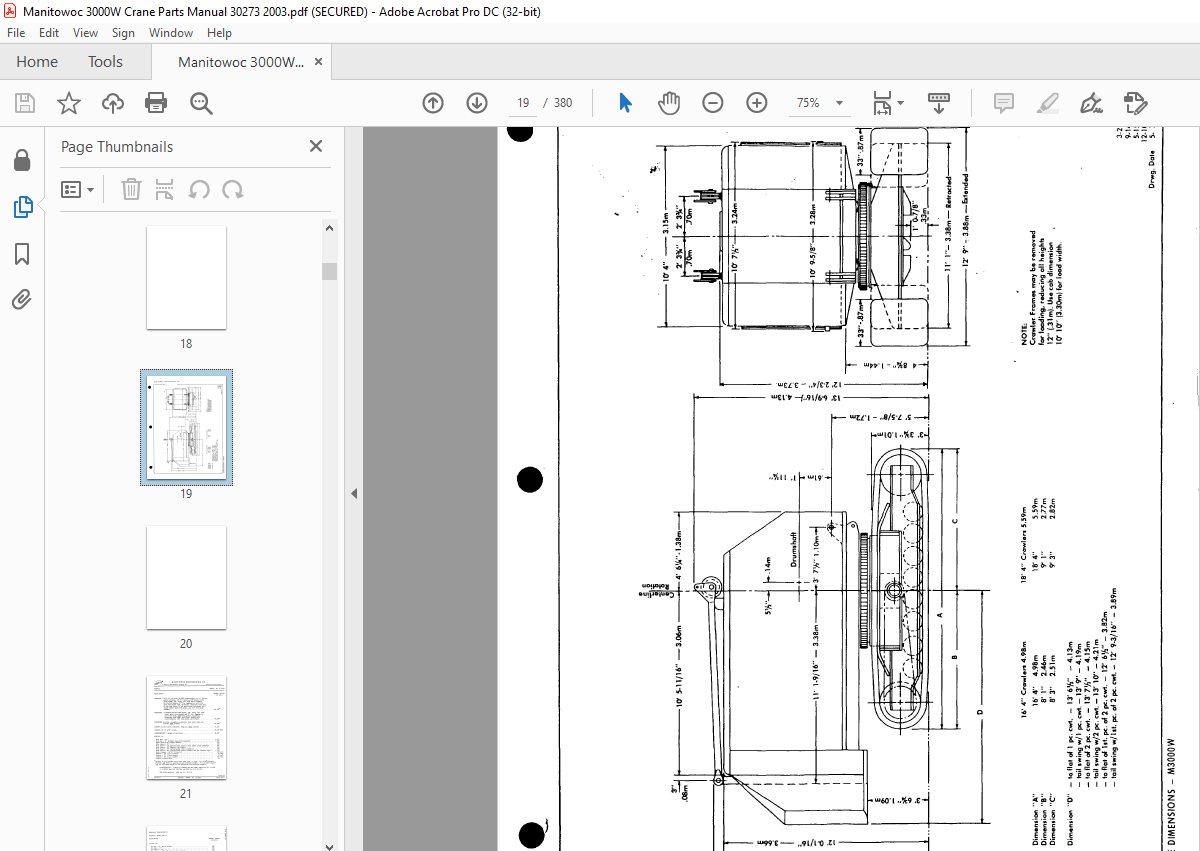The height and width of the screenshot is (851, 1200).
Task: Print the document using the printer icon
Action: [156, 103]
